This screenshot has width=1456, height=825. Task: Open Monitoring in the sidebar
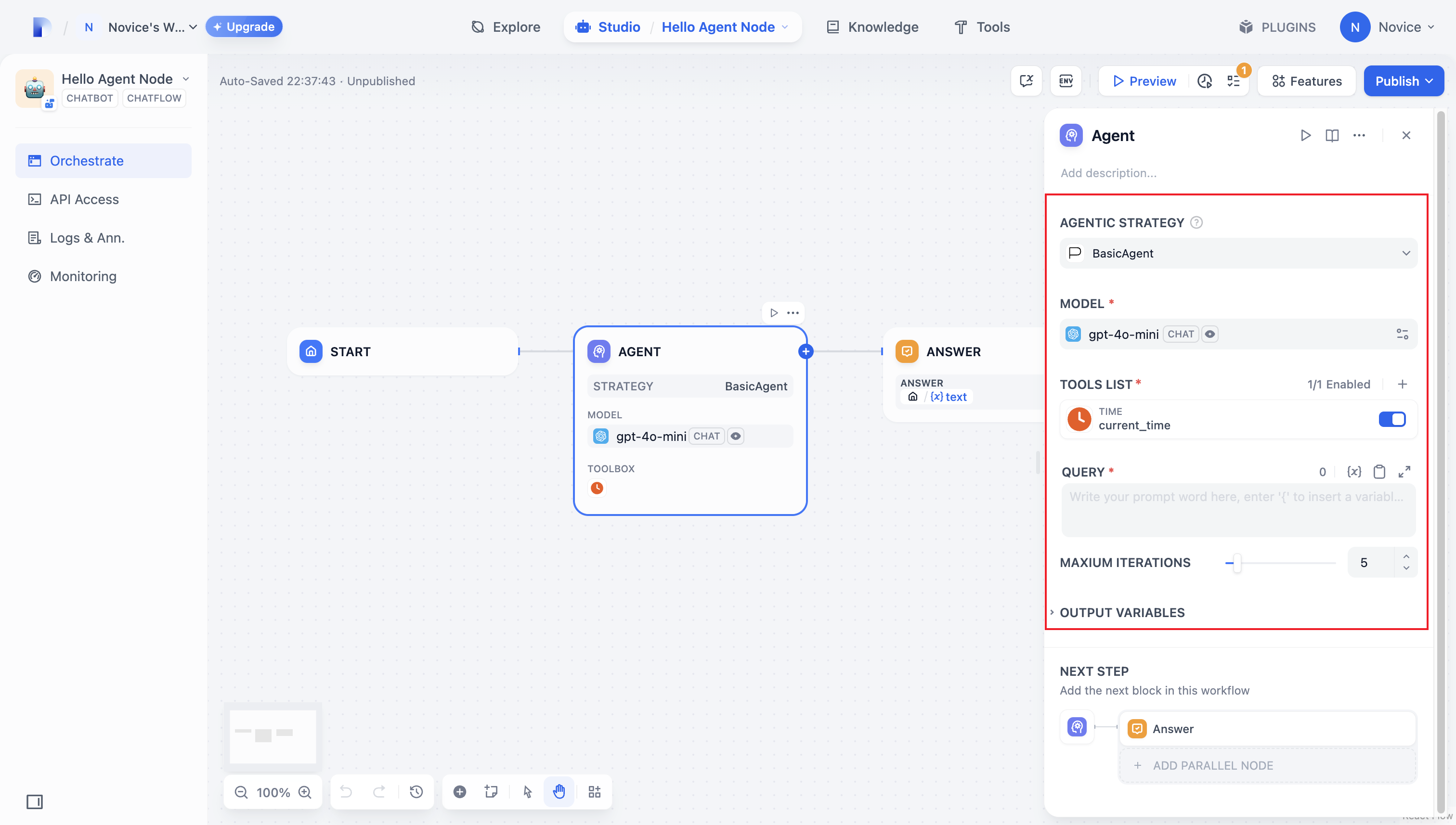[x=83, y=276]
